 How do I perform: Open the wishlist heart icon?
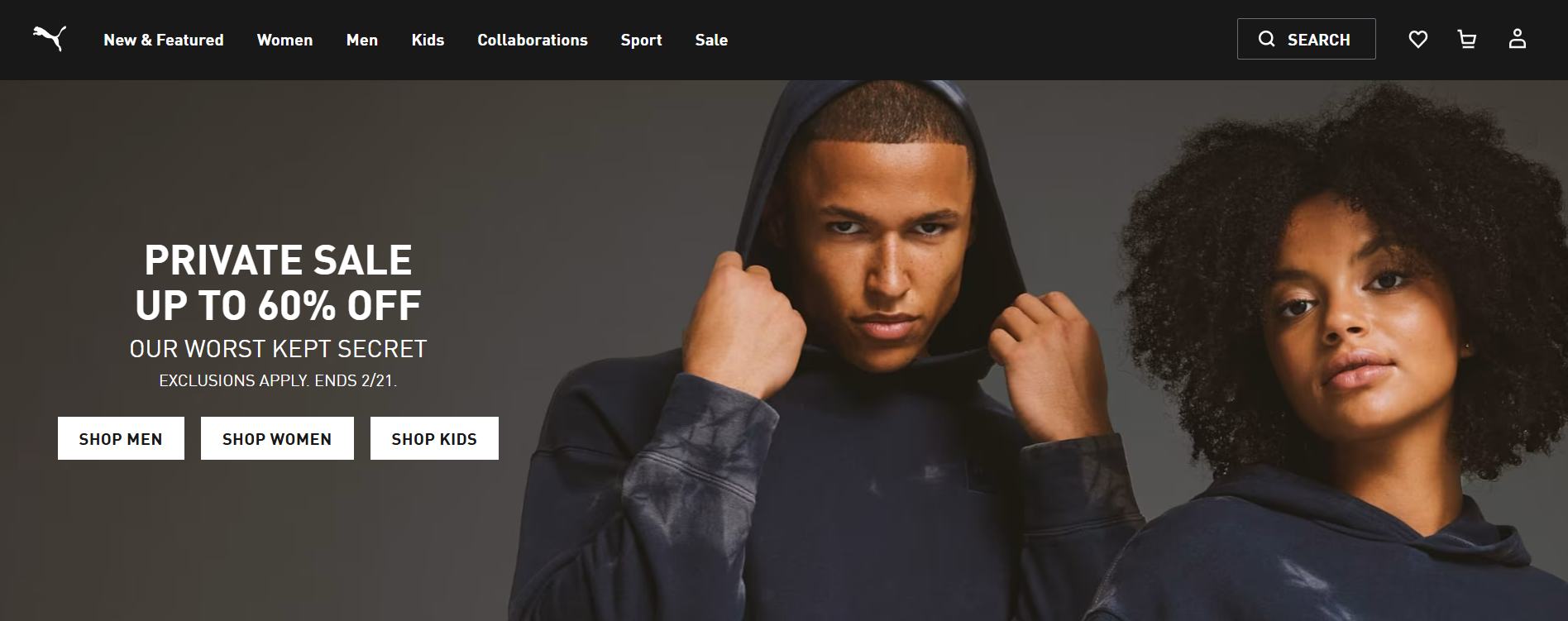tap(1417, 40)
